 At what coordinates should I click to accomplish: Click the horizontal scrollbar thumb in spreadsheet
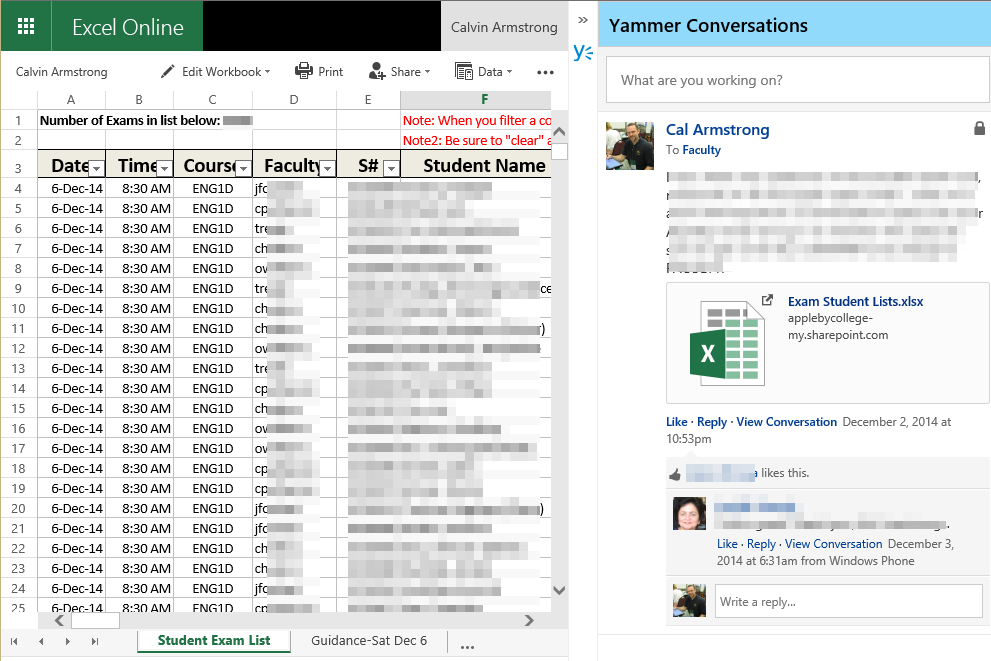tap(95, 621)
